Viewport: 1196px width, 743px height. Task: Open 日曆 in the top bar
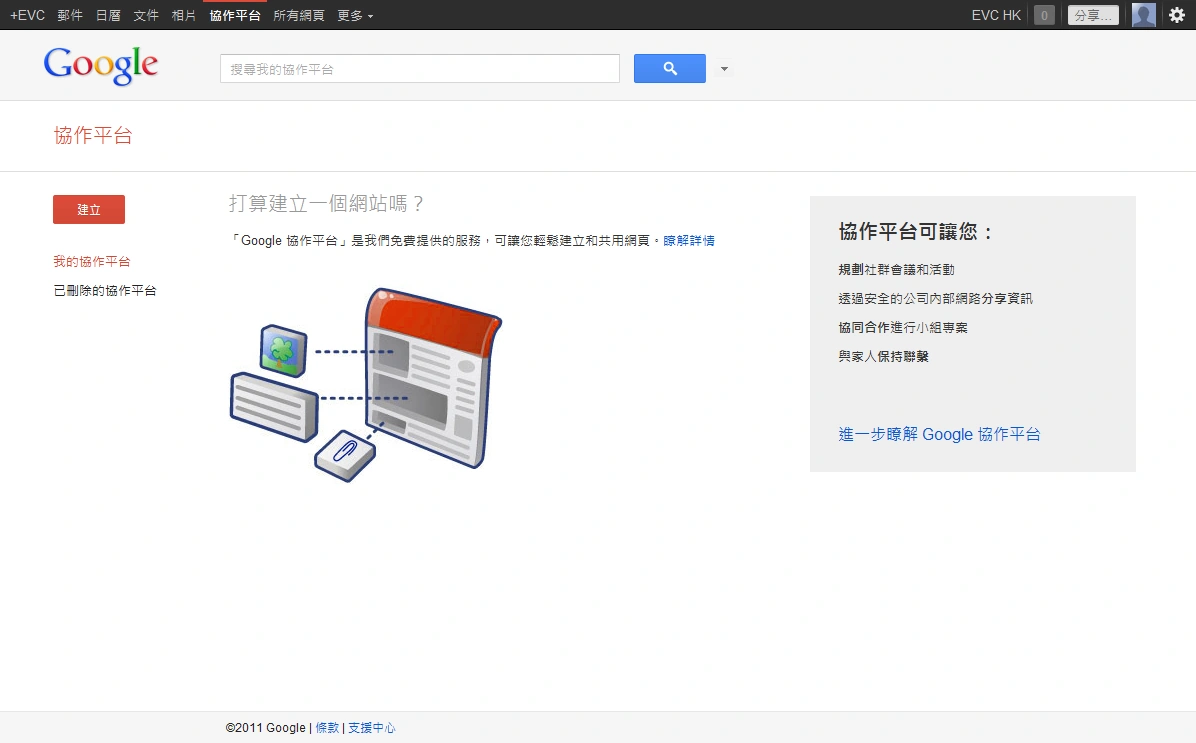tap(108, 15)
